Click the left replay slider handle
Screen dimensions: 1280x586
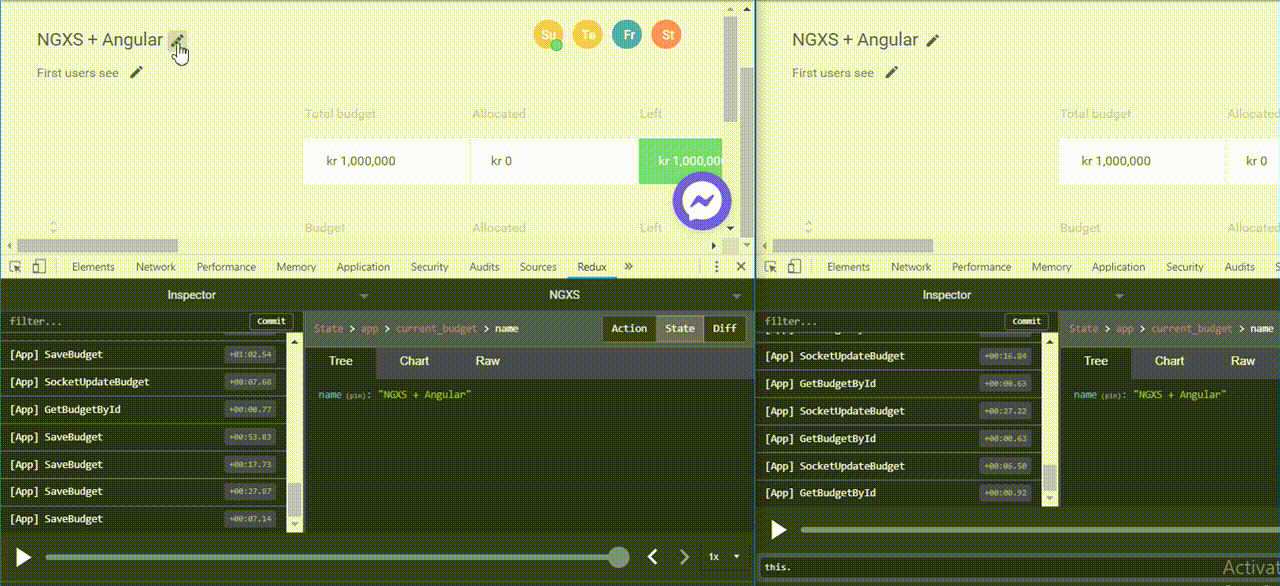pos(619,557)
